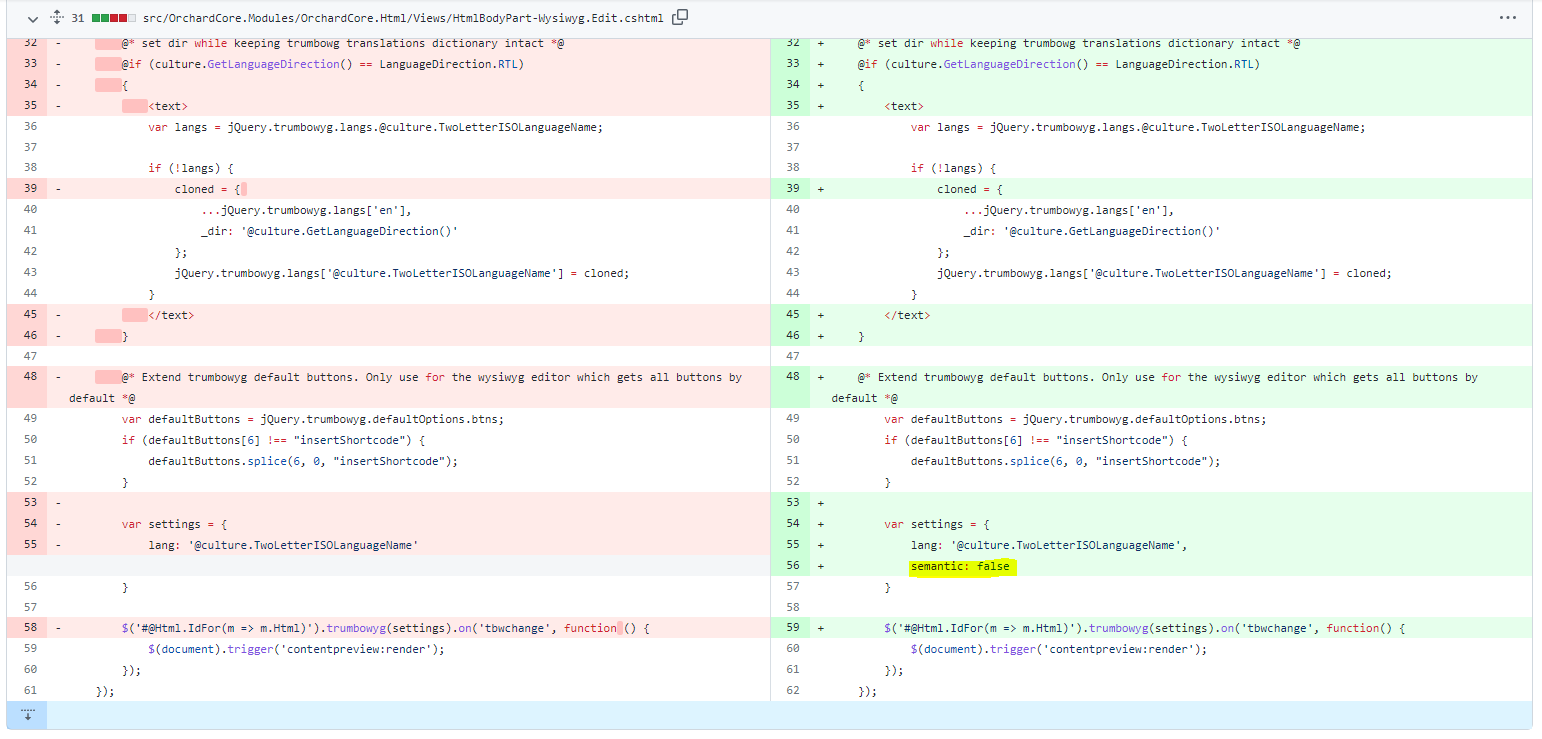
Task: Click left pane 'if (!langs) {' line
Action: [x=192, y=168]
